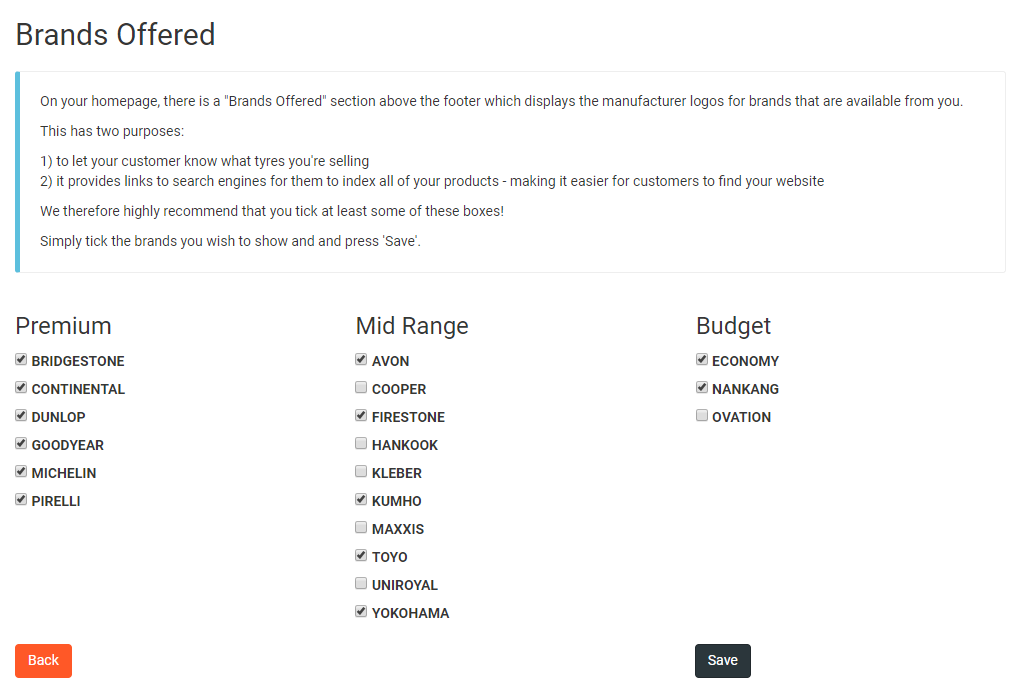Save the selected brands
The height and width of the screenshot is (688, 1014).
click(723, 661)
